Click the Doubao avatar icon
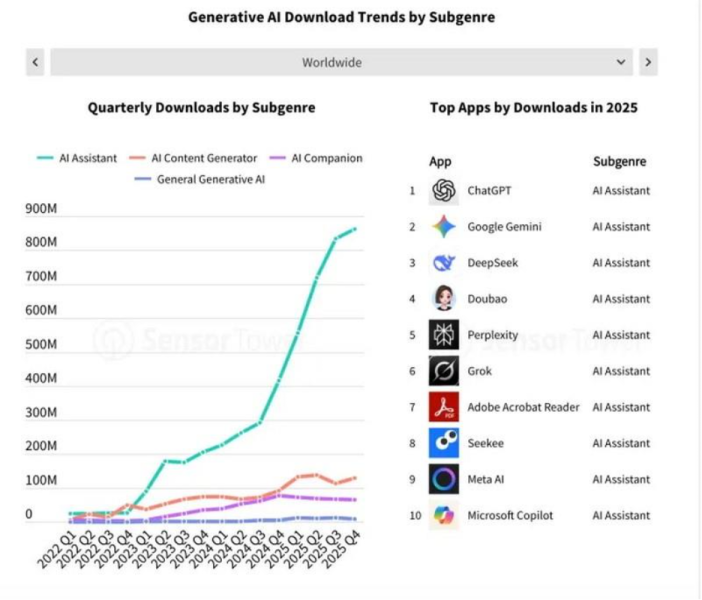Image resolution: width=702 pixels, height=600 pixels. pos(444,299)
